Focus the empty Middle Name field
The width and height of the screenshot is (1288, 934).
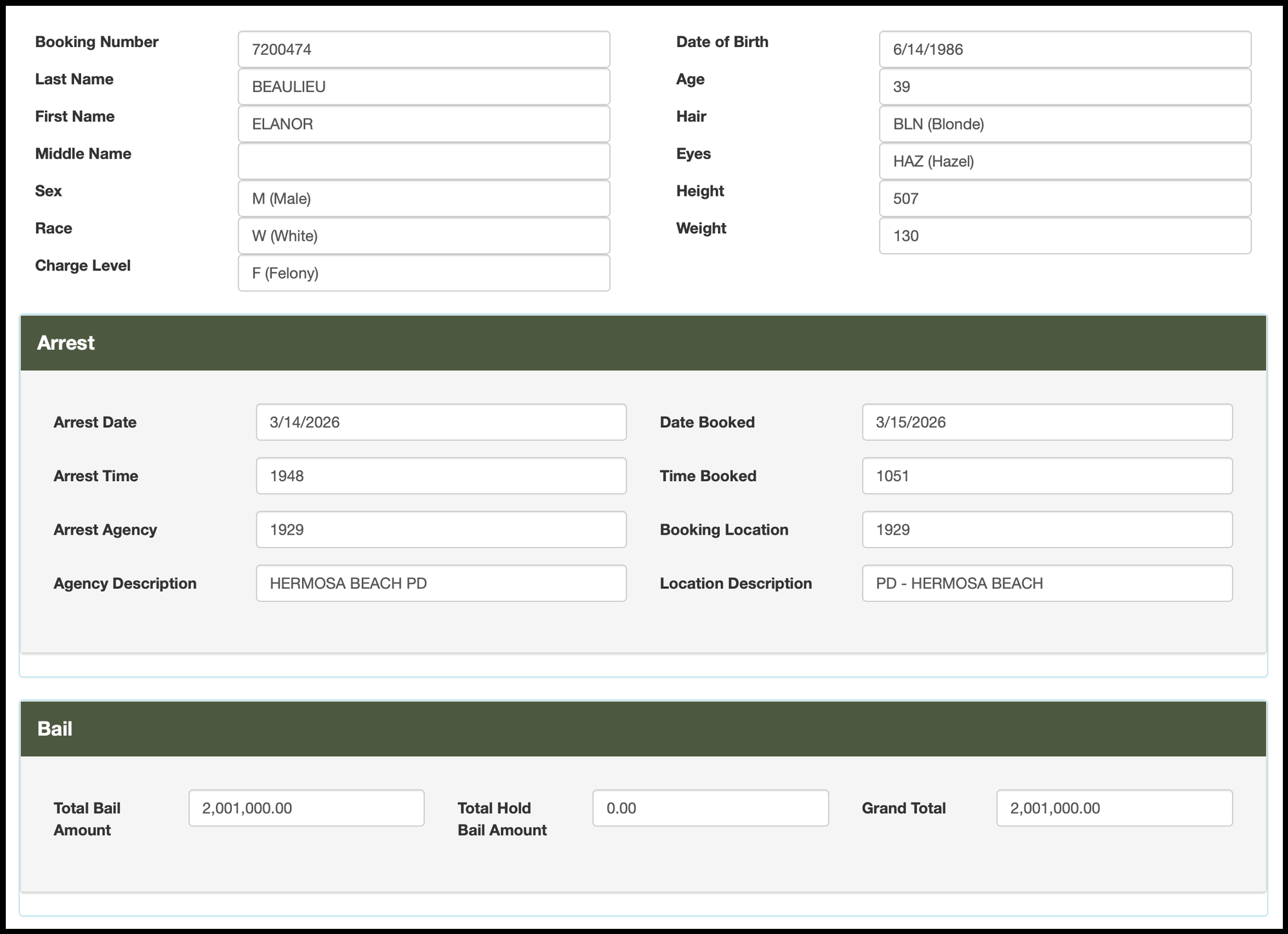[424, 162]
